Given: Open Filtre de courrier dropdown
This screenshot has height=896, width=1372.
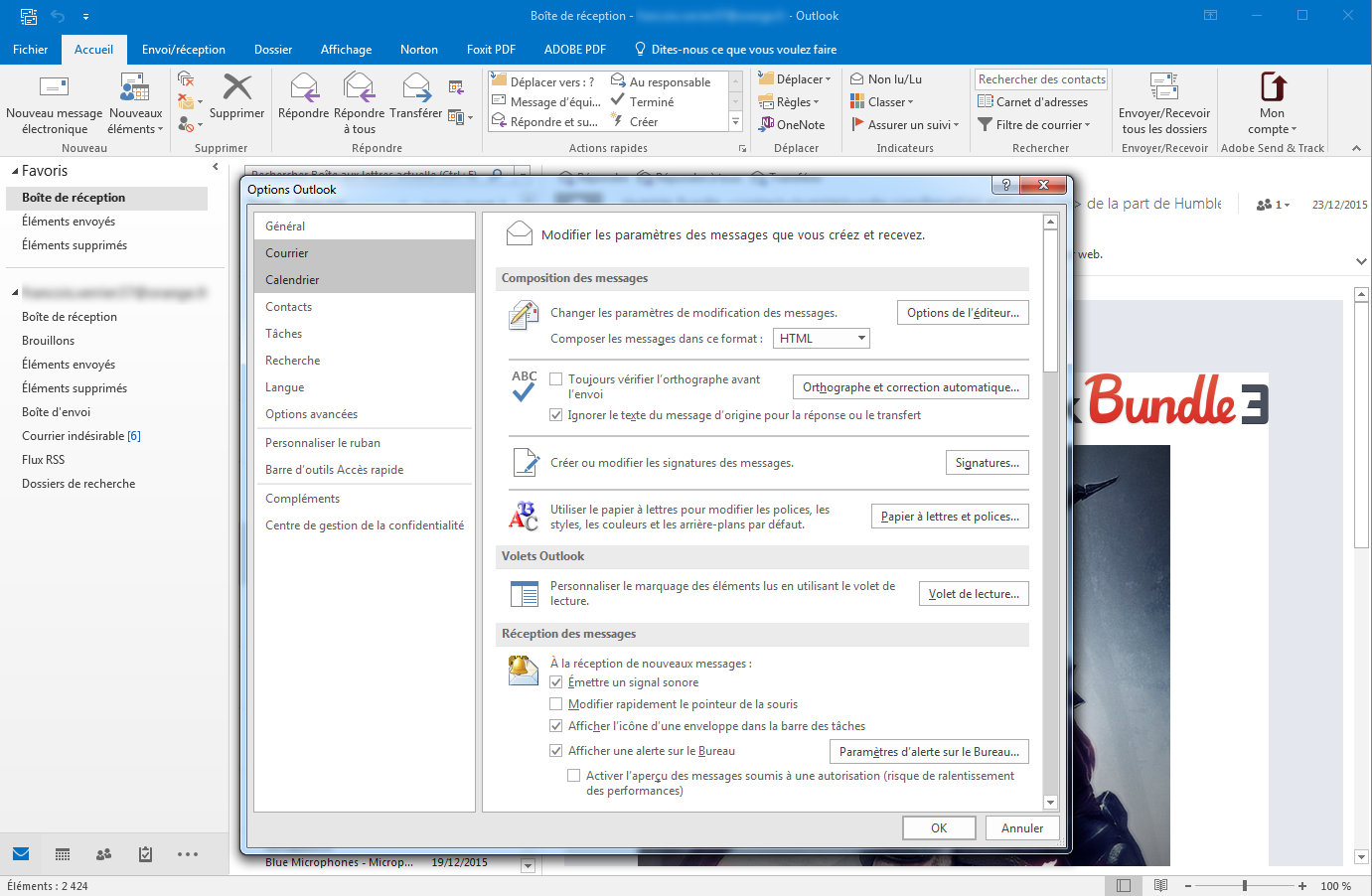Looking at the screenshot, I should [x=1034, y=125].
